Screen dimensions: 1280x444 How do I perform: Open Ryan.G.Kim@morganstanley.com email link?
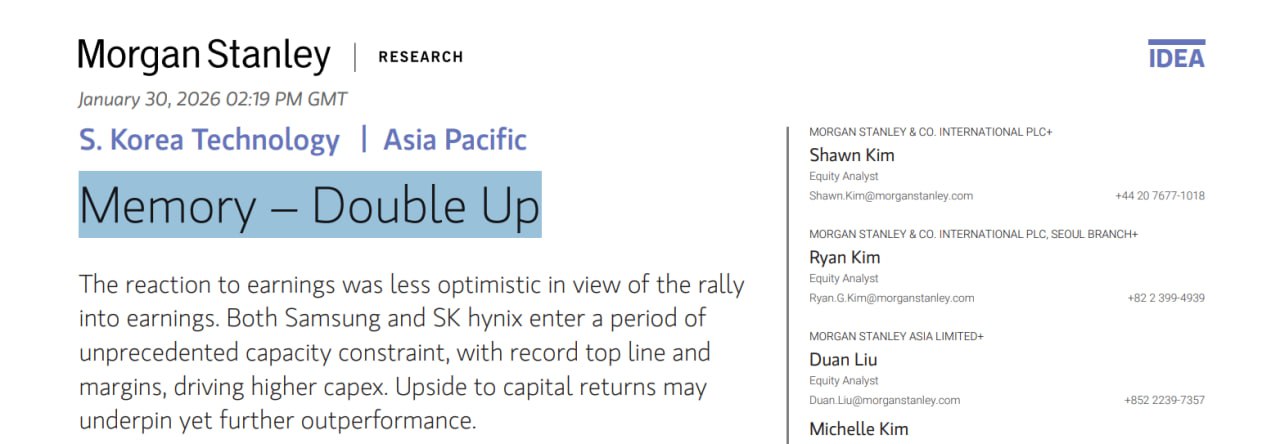(x=892, y=298)
